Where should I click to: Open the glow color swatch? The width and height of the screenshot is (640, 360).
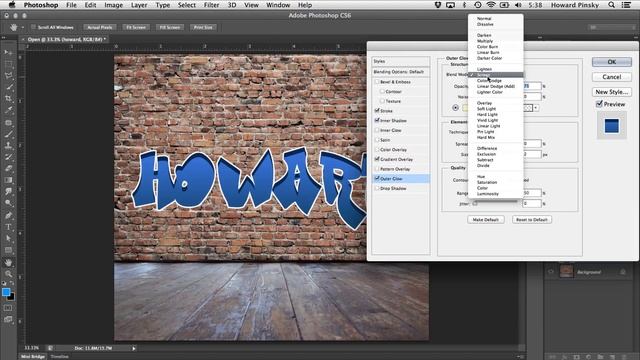(464, 108)
